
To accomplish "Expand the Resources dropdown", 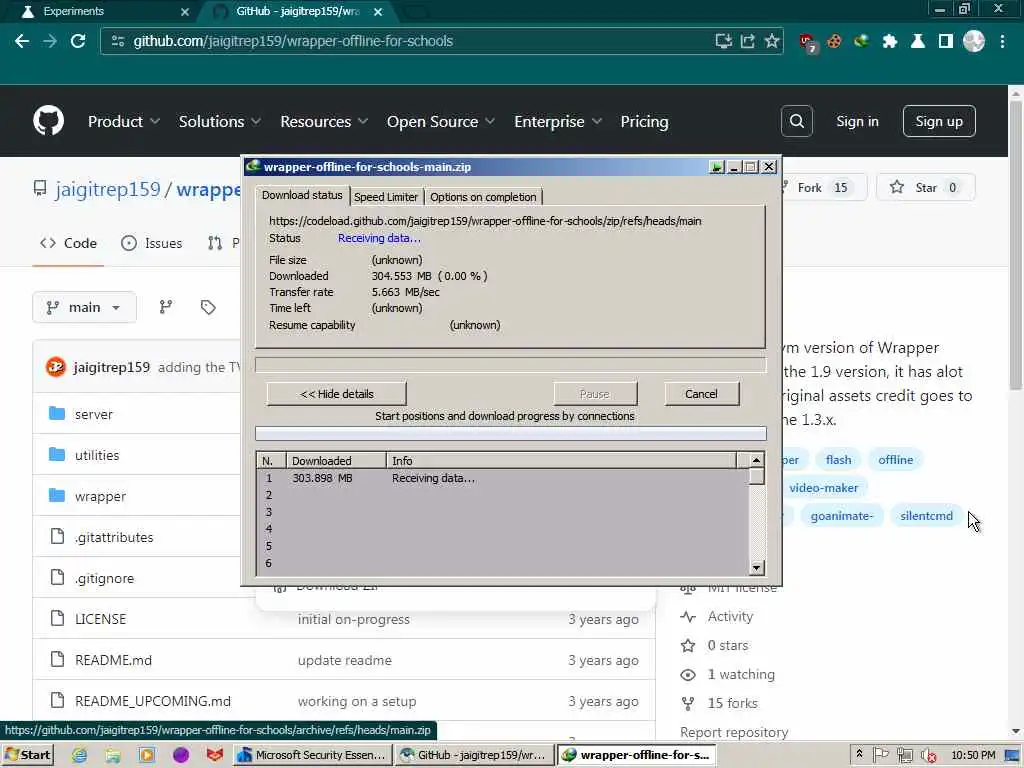I will point(324,121).
